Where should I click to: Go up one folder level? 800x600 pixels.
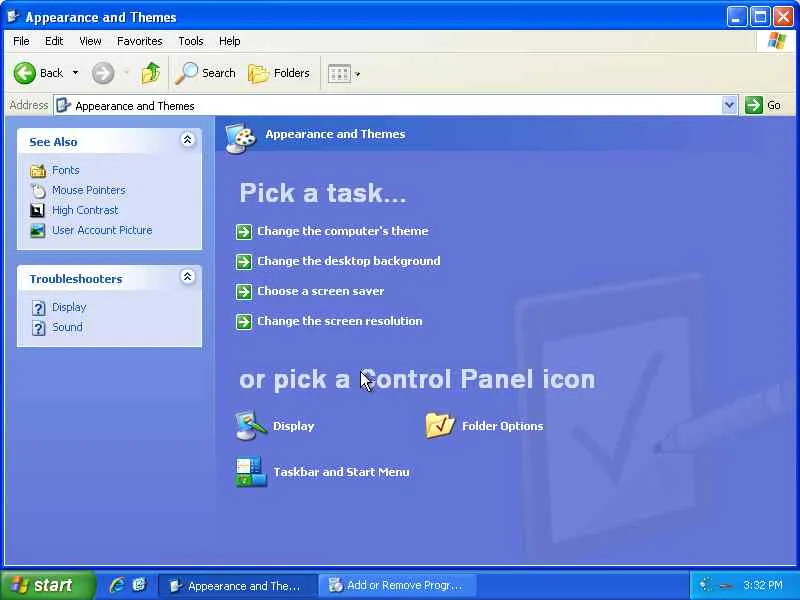point(151,73)
